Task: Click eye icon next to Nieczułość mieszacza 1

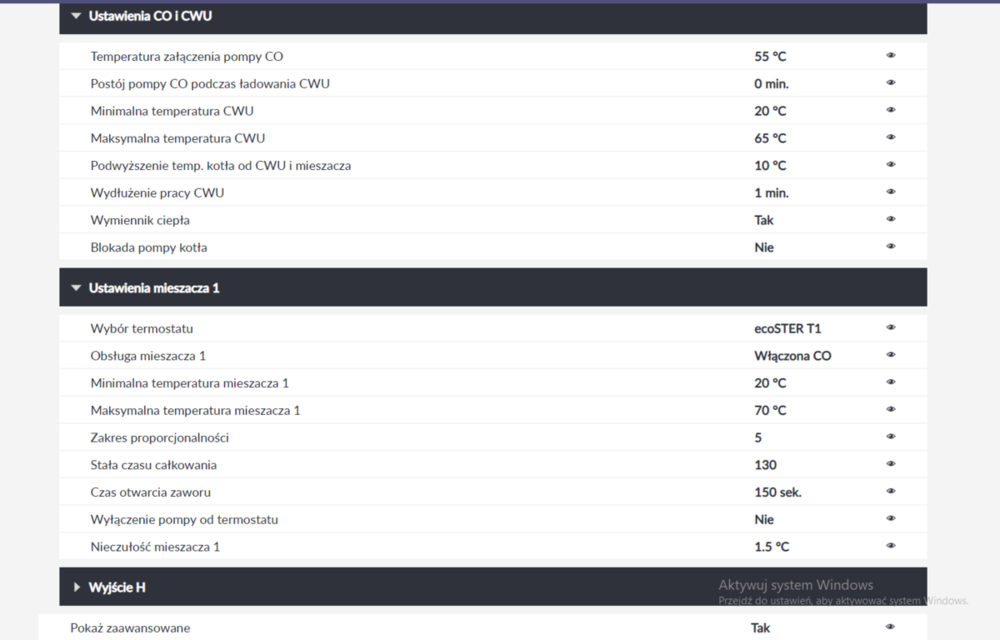Action: [x=890, y=546]
